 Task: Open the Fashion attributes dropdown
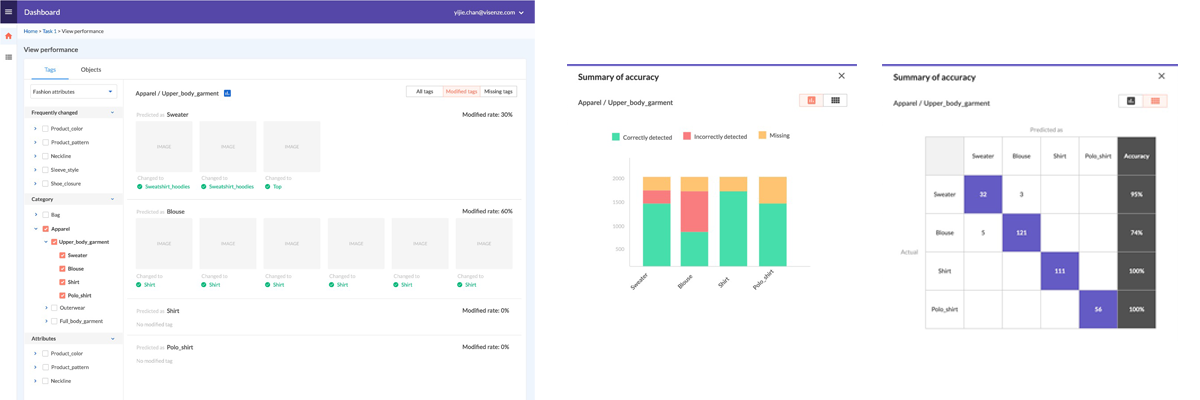pyautogui.click(x=74, y=91)
